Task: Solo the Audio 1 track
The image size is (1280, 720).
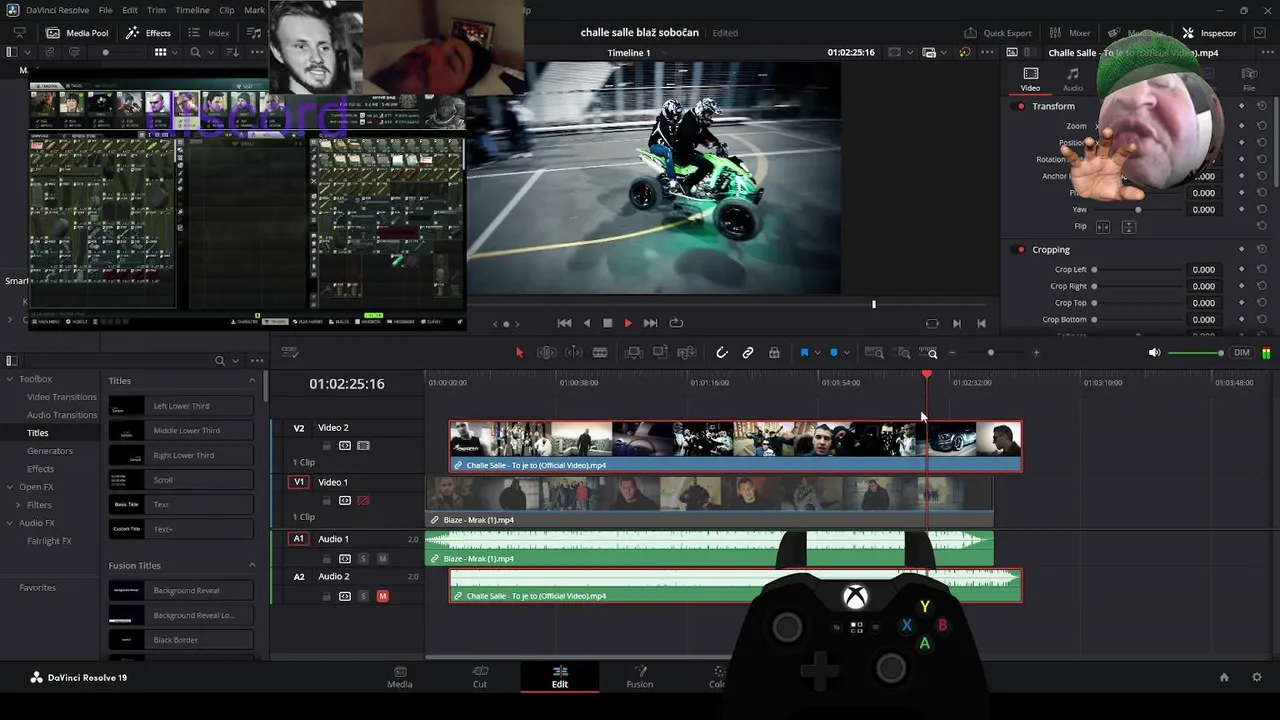Action: tap(364, 559)
